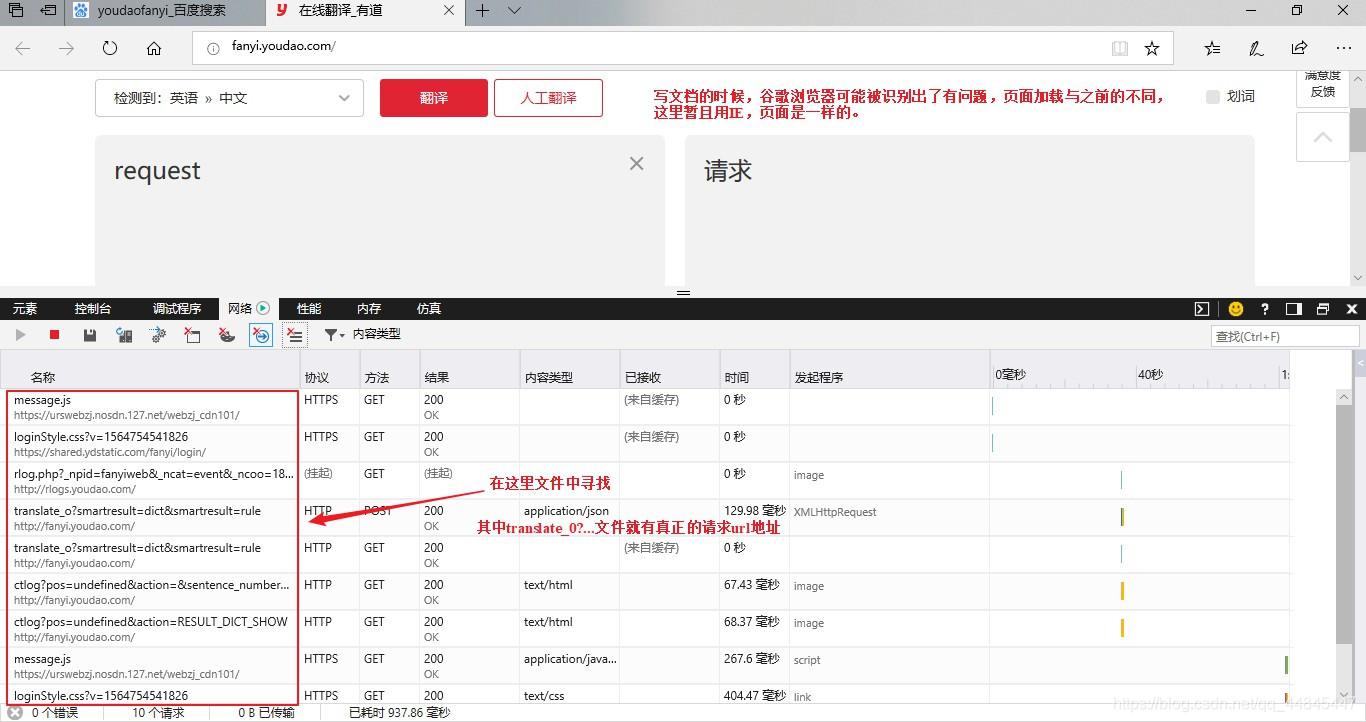Focus the 查找 search field

tap(1285, 336)
